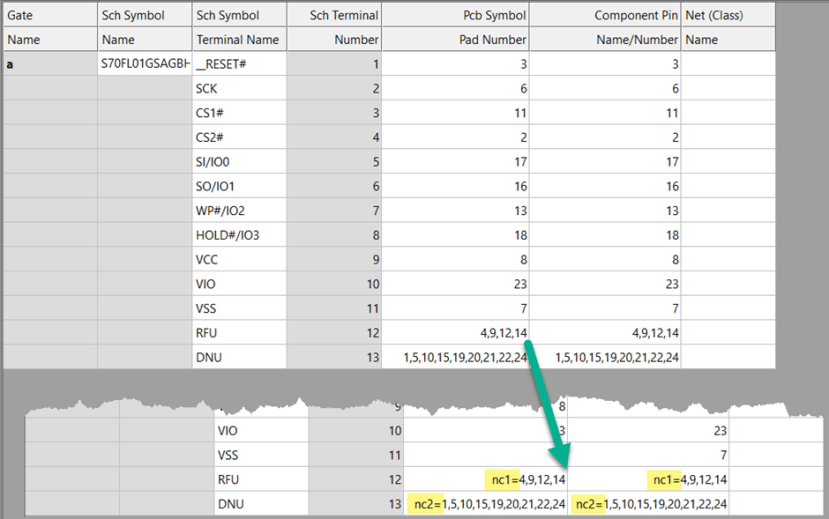Select Pad Number '4,9,12,14' in upper RFU row
Viewport: 829px width, 519px height.
click(456, 332)
